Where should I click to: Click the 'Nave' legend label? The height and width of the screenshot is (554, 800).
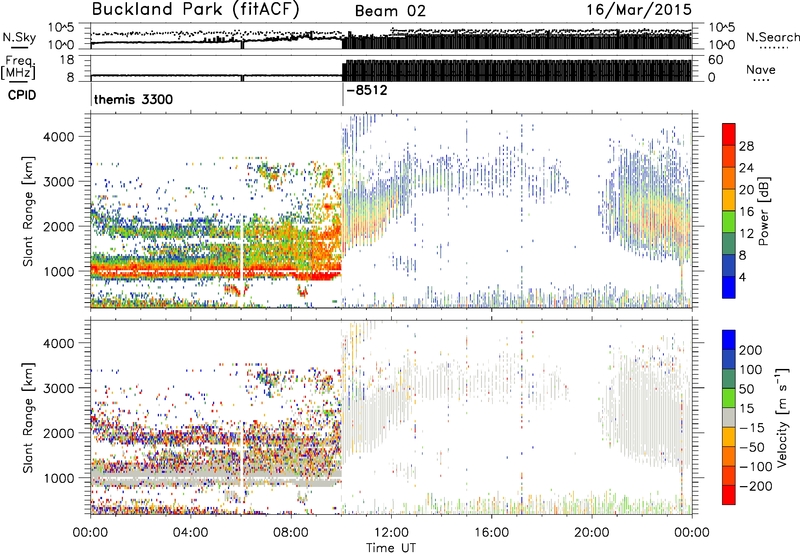(x=761, y=70)
